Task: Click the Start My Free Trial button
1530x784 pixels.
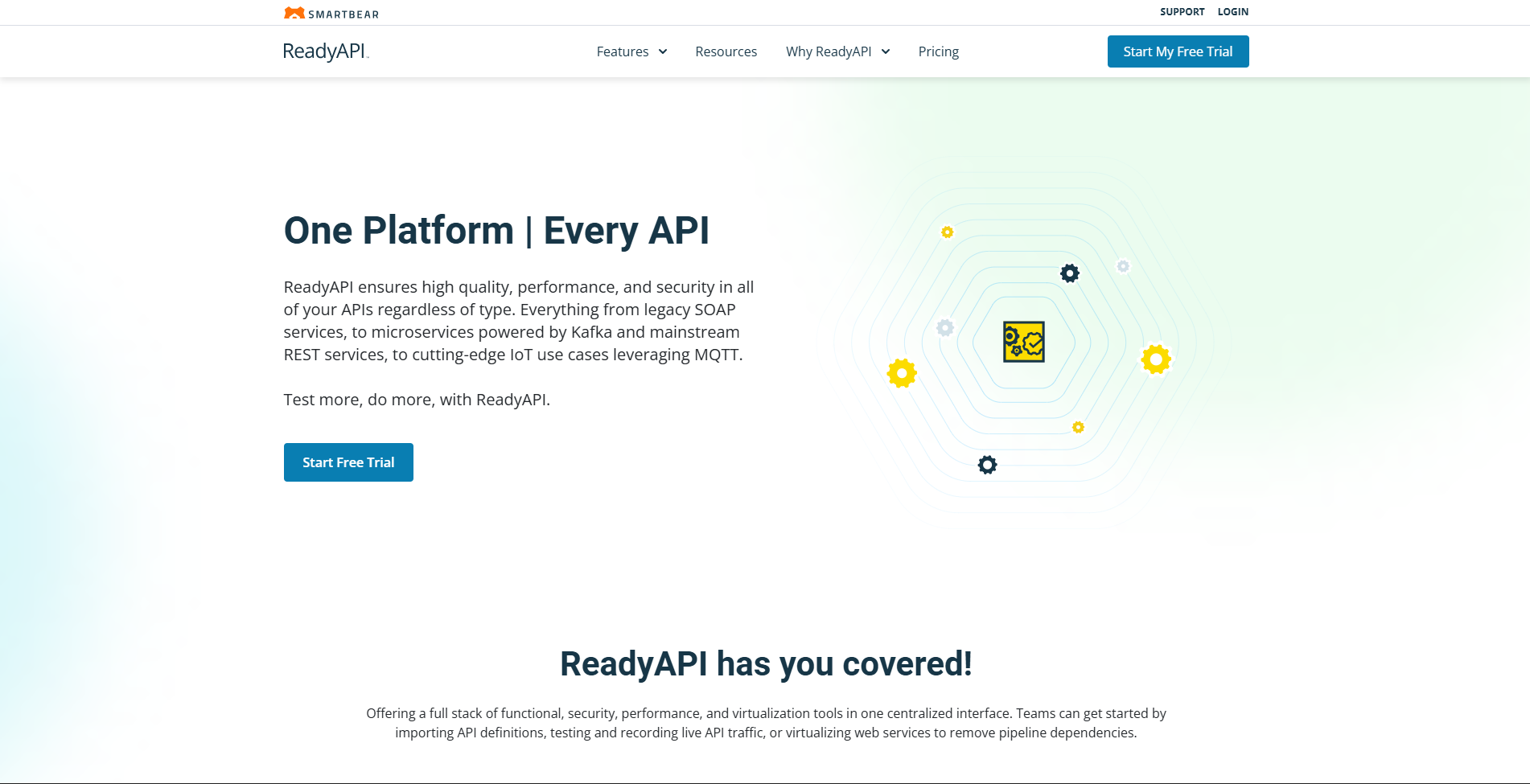Action: pyautogui.click(x=1178, y=51)
